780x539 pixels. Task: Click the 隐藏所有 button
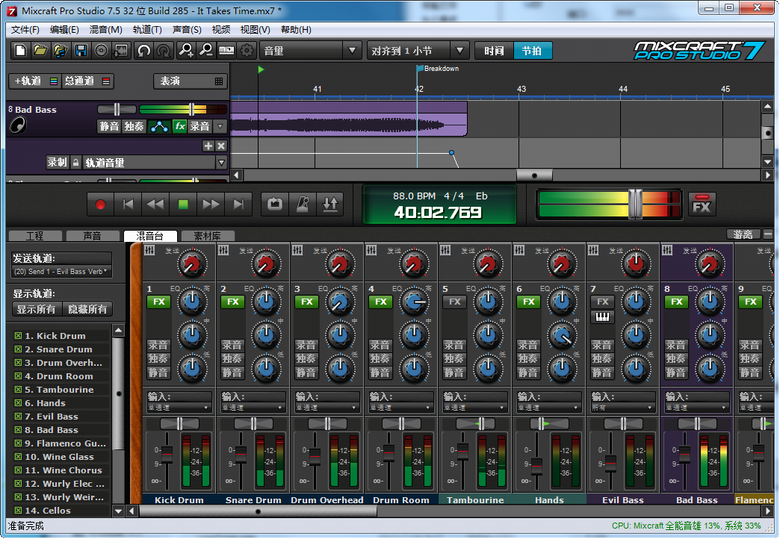(87, 310)
